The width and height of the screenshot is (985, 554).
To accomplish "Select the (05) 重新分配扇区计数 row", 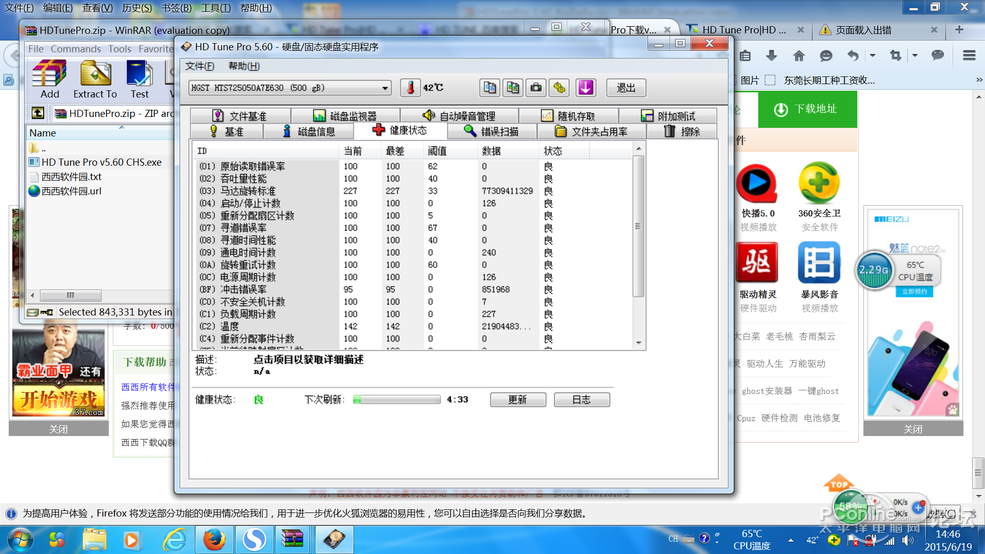I will point(412,215).
